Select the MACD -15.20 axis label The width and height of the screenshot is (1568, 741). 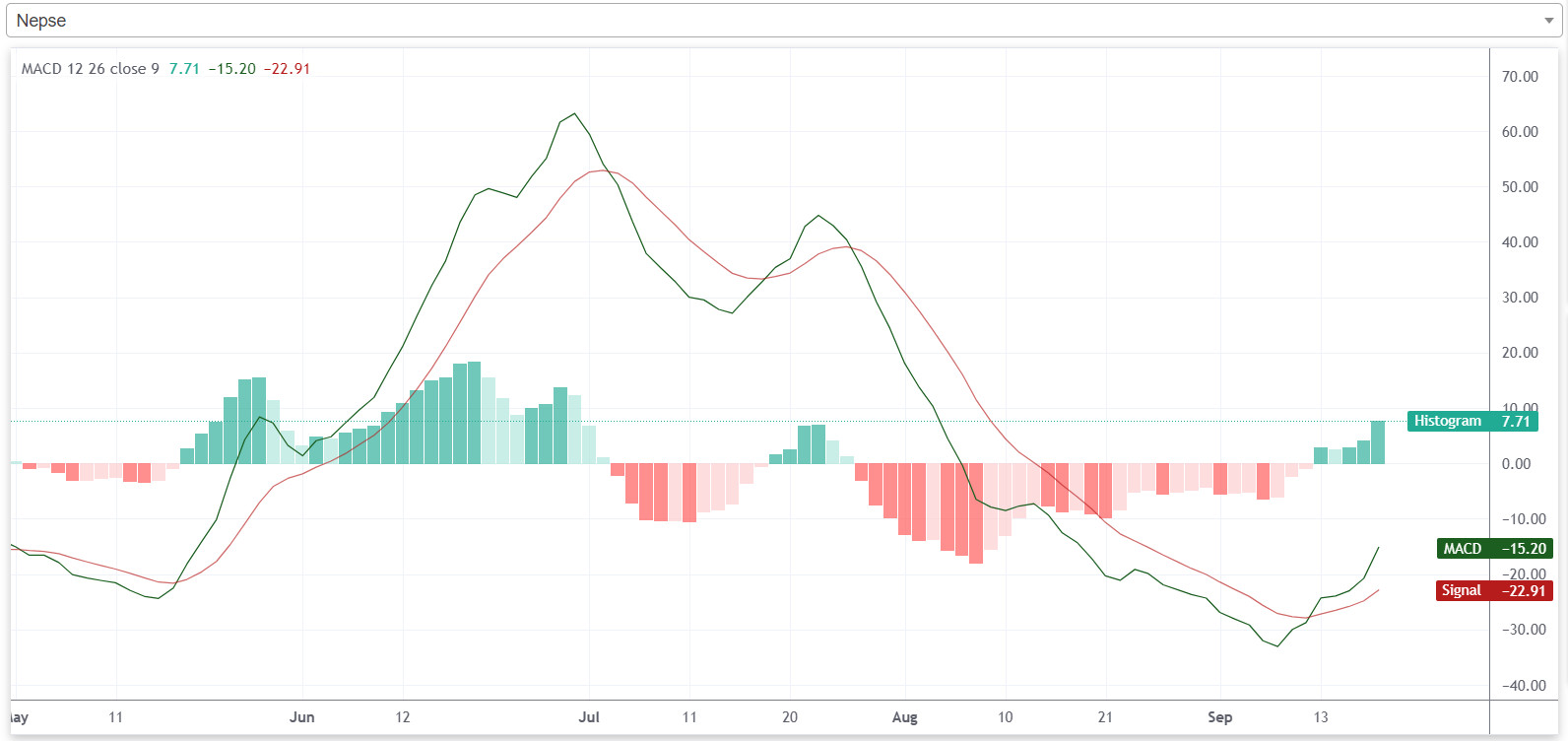(1493, 549)
